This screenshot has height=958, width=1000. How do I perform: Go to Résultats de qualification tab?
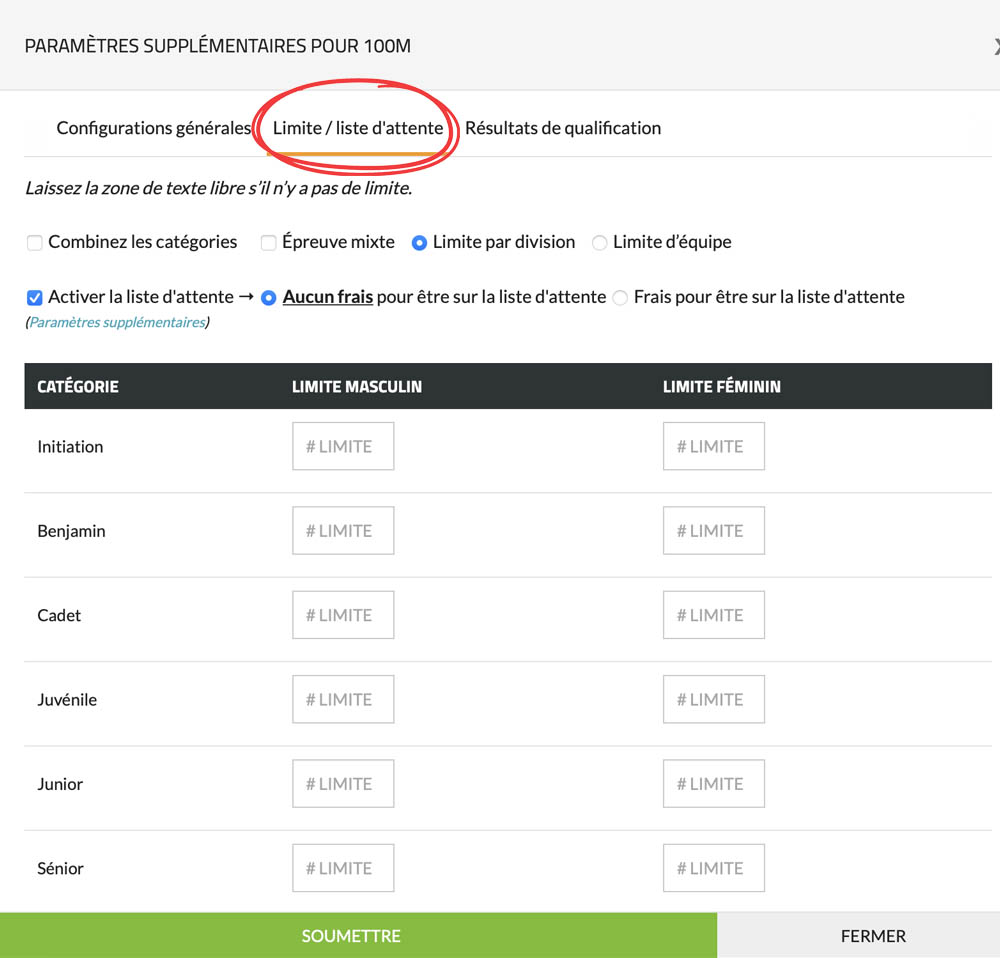point(562,128)
